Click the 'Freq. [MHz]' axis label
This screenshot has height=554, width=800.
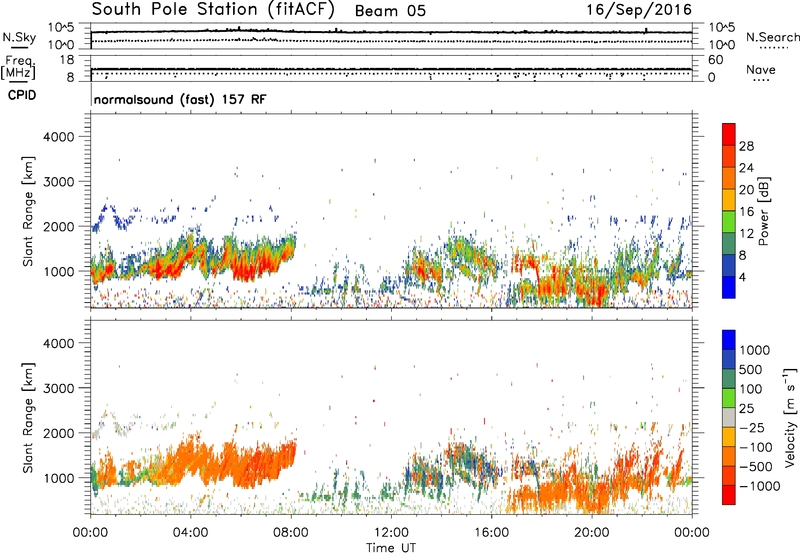[18, 68]
